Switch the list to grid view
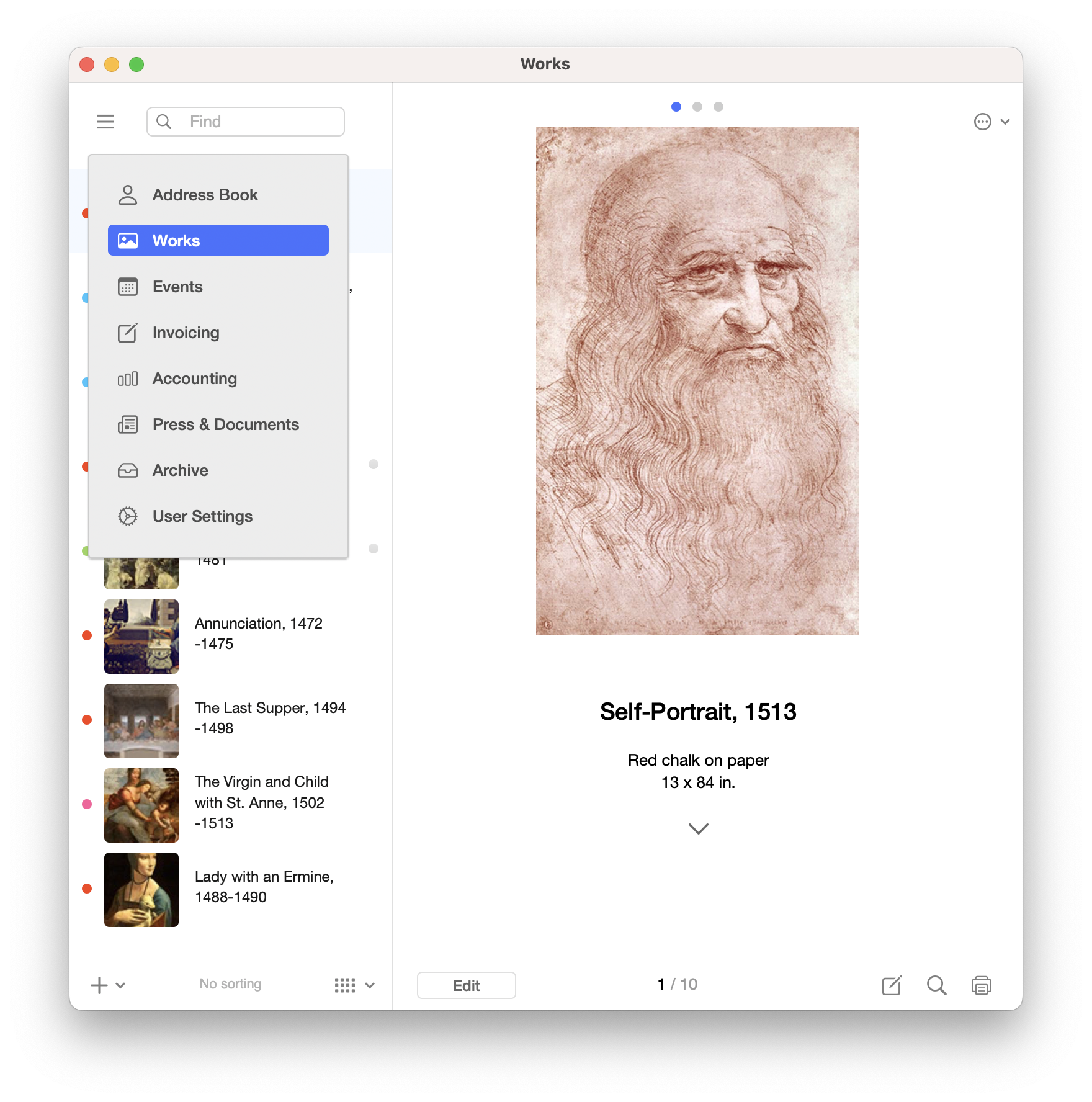The image size is (1092, 1102). (x=344, y=985)
